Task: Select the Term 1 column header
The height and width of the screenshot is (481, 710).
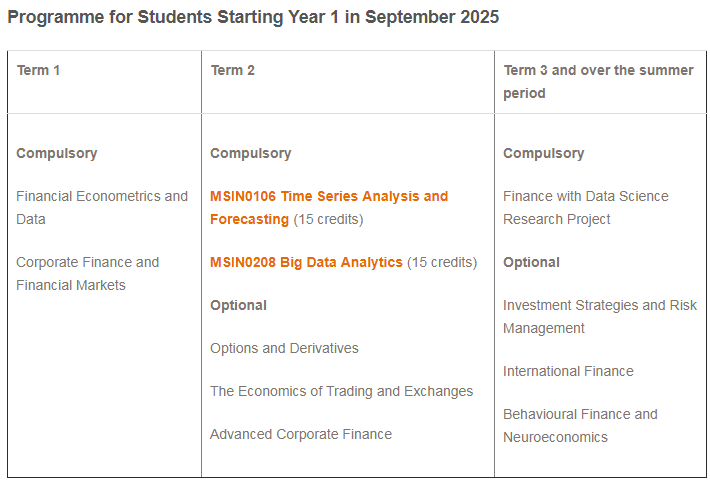Action: (x=38, y=70)
